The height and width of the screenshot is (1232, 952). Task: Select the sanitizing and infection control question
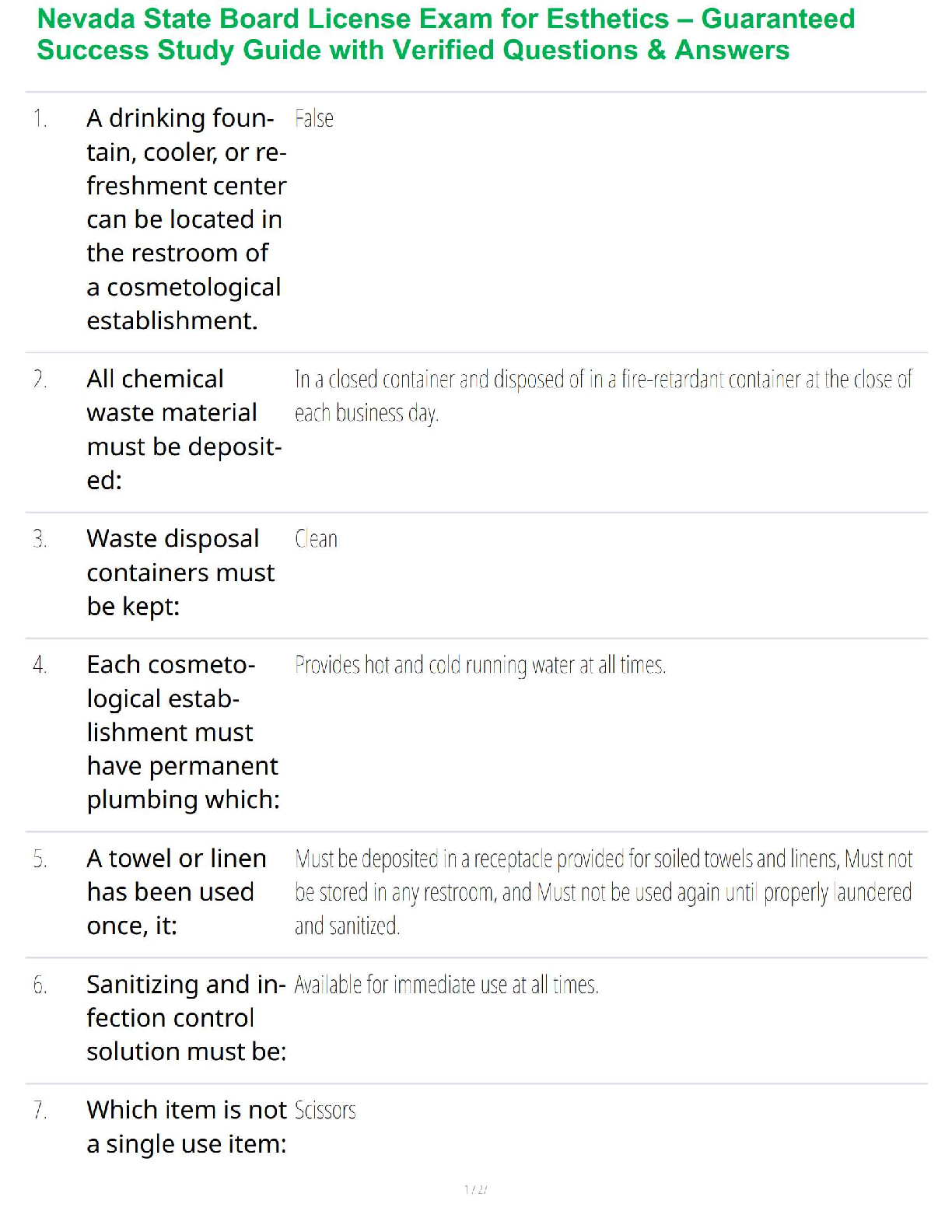186,1018
